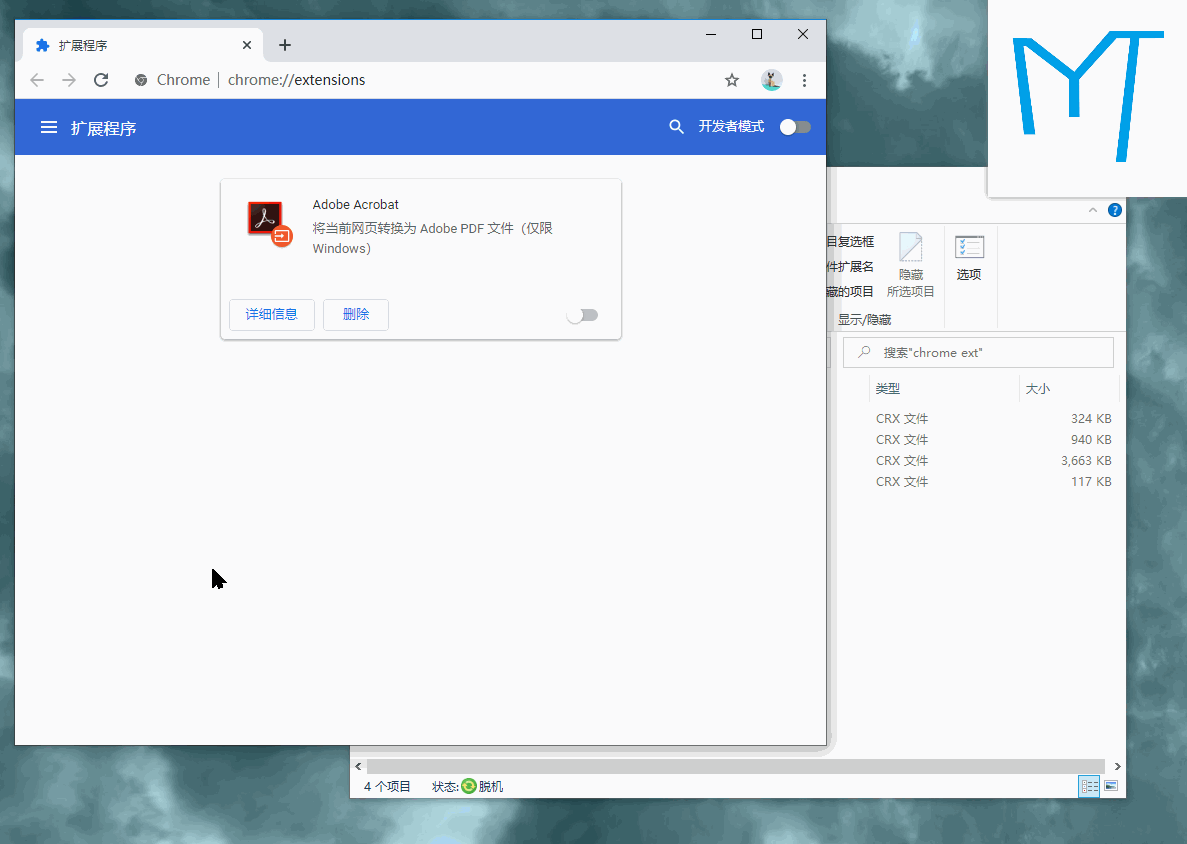Bookmark this page with the star icon

(x=732, y=80)
